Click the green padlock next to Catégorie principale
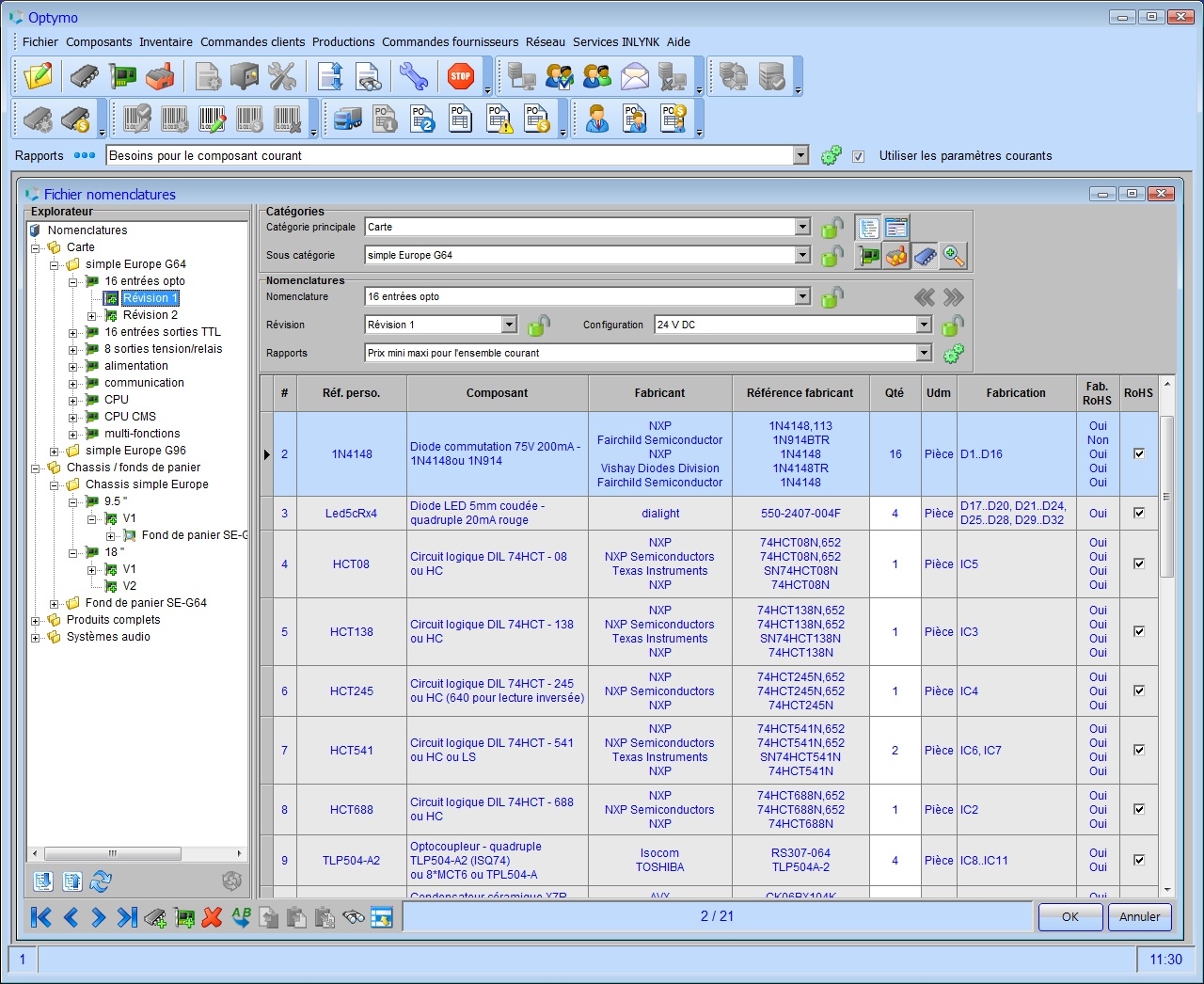1204x984 pixels. click(x=831, y=228)
